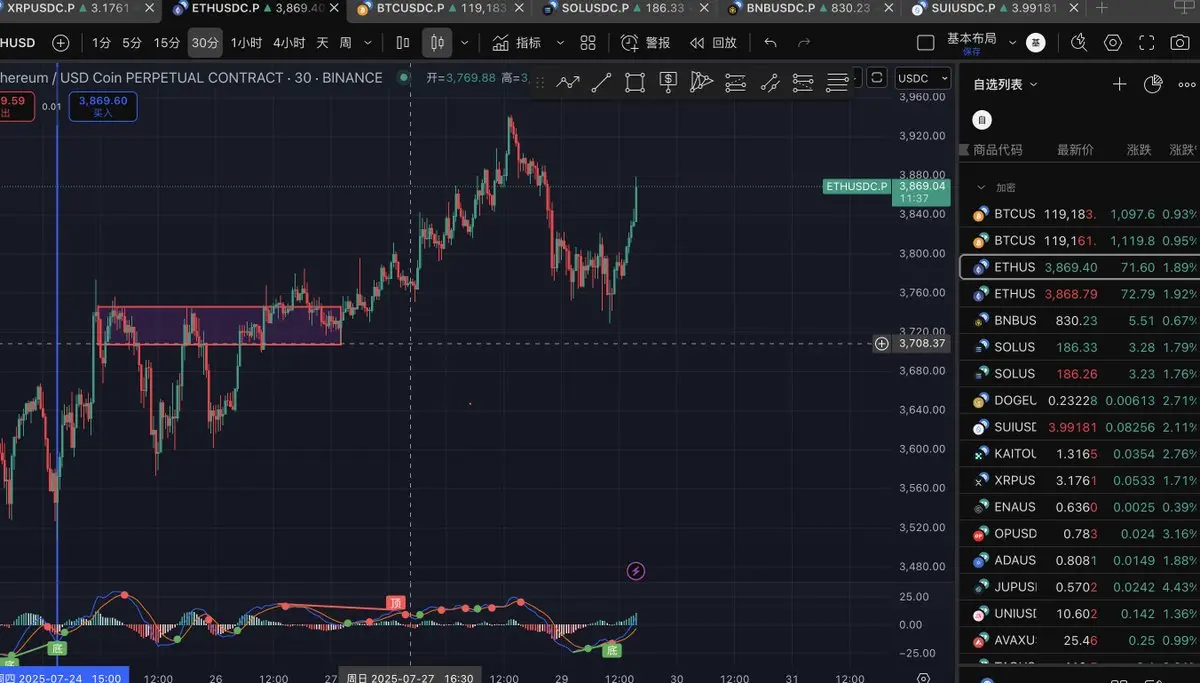
Task: Select the UNIUSD 10.60 watchlist row
Action: (x=1079, y=613)
